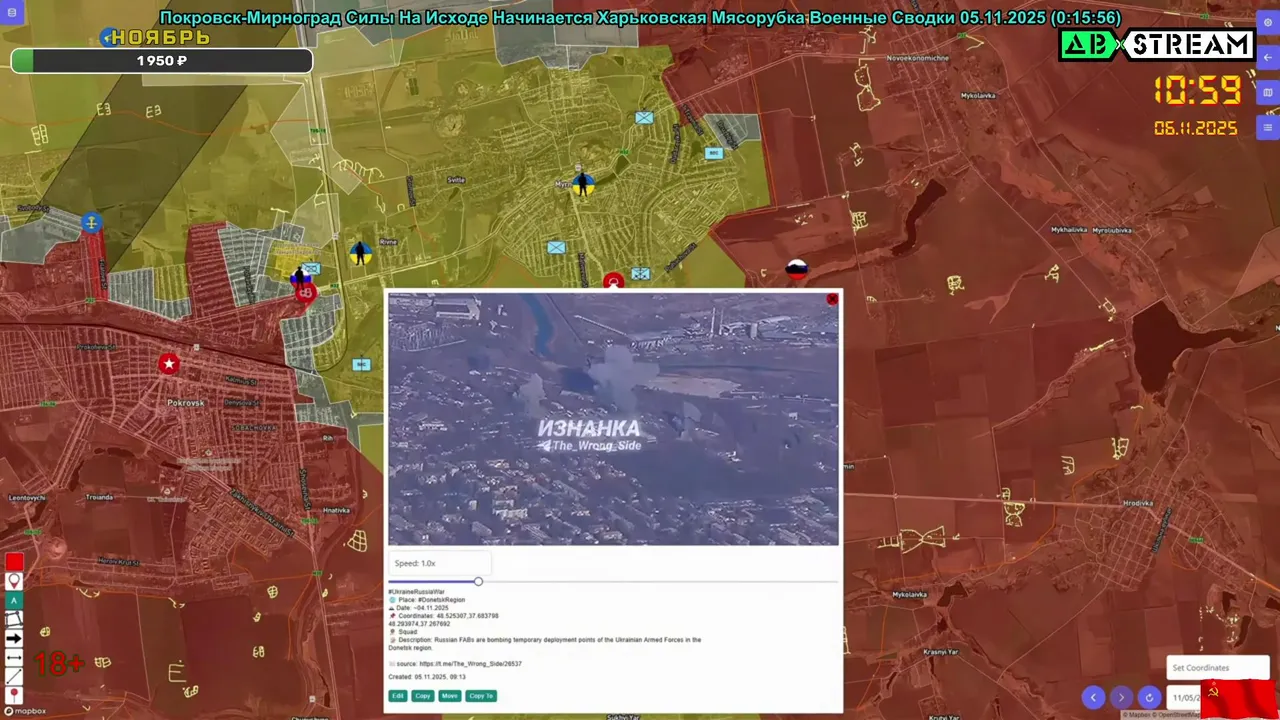
Task: Click the Ukrainian soldier marker near Rivne
Action: click(x=361, y=253)
